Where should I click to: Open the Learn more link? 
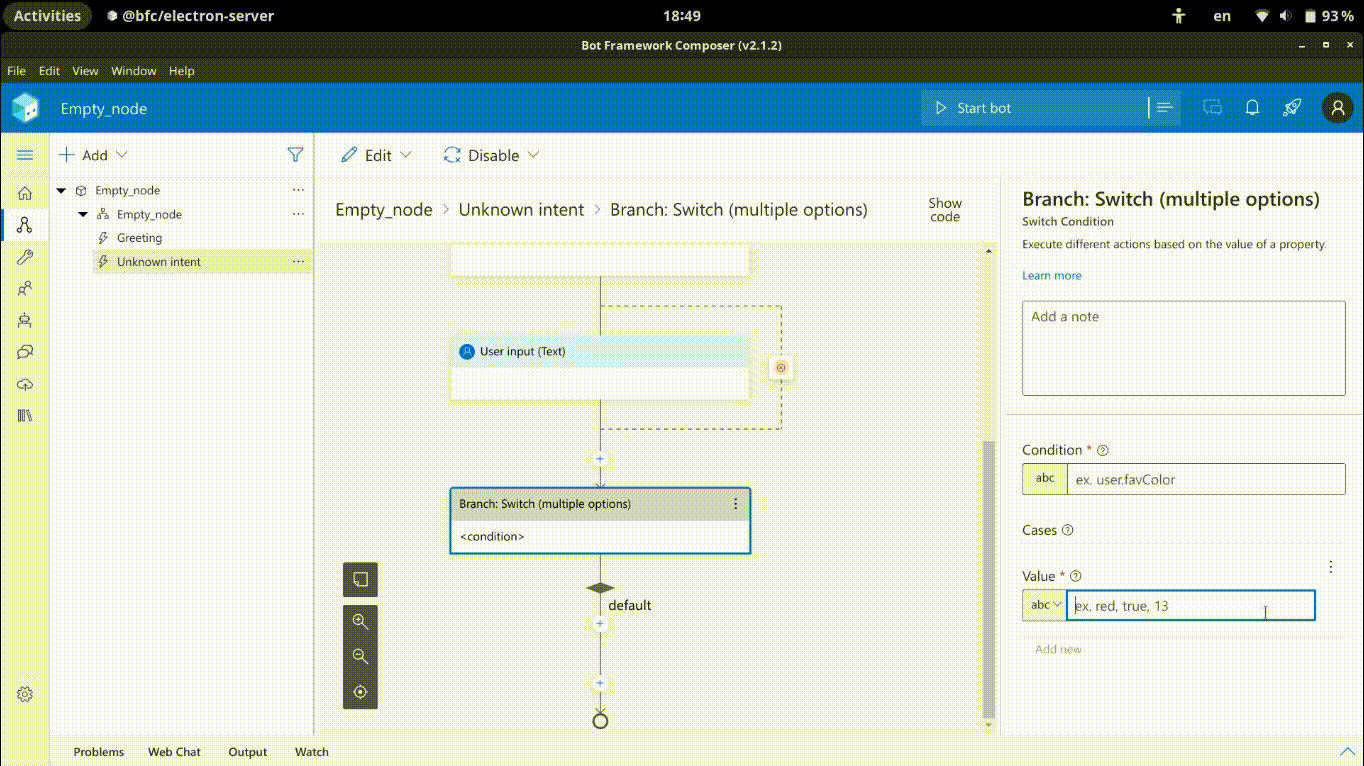[1051, 276]
